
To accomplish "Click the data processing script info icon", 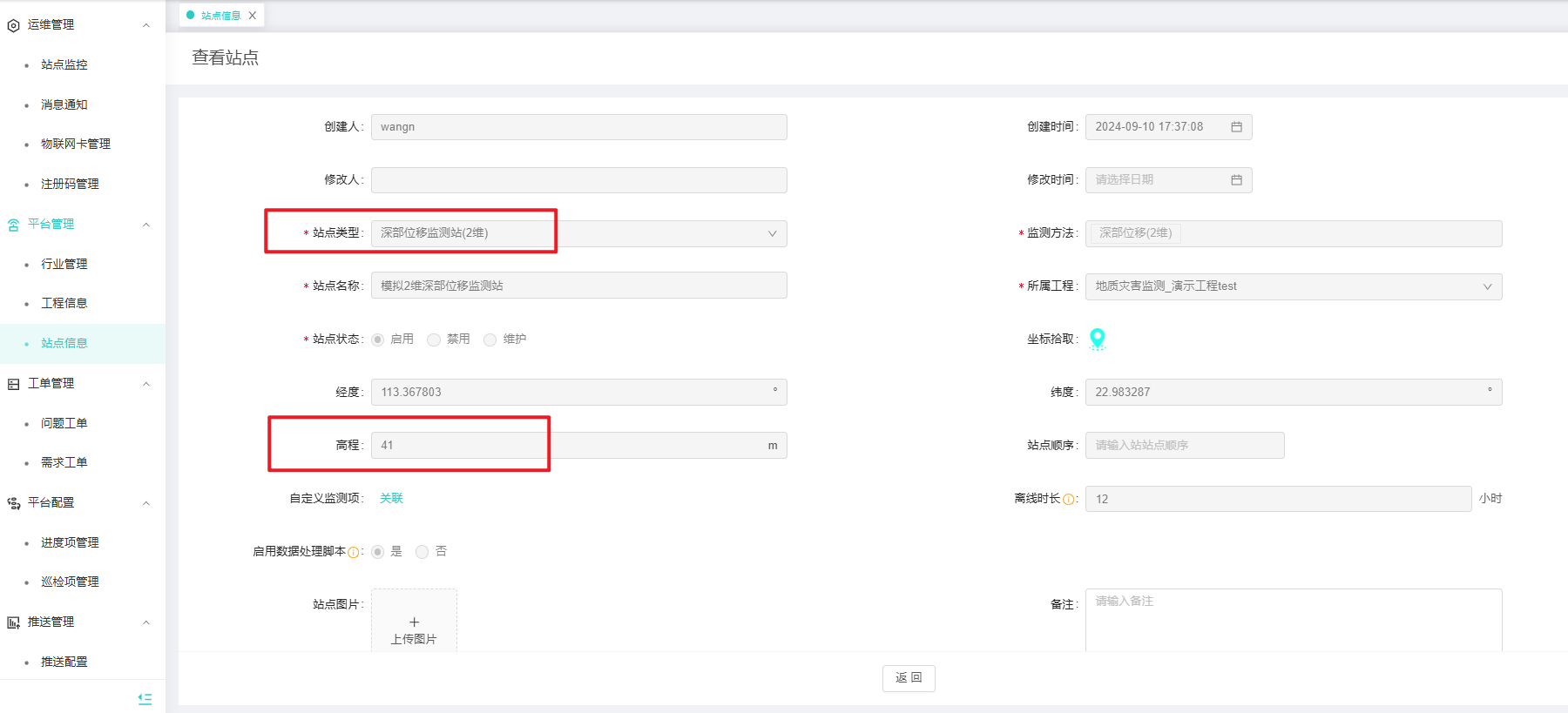I will point(353,552).
